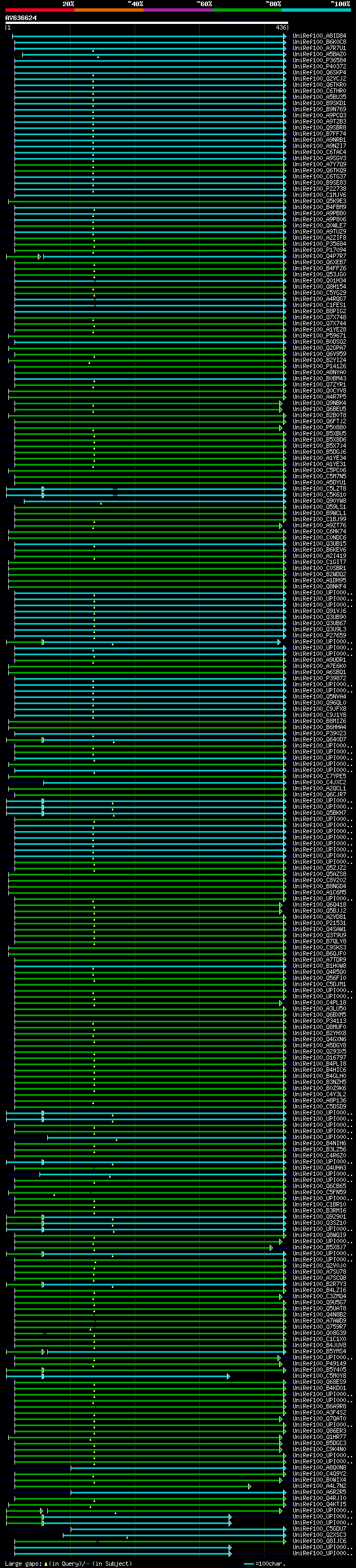Open hit UniRef100_P36584

coord(319,60)
